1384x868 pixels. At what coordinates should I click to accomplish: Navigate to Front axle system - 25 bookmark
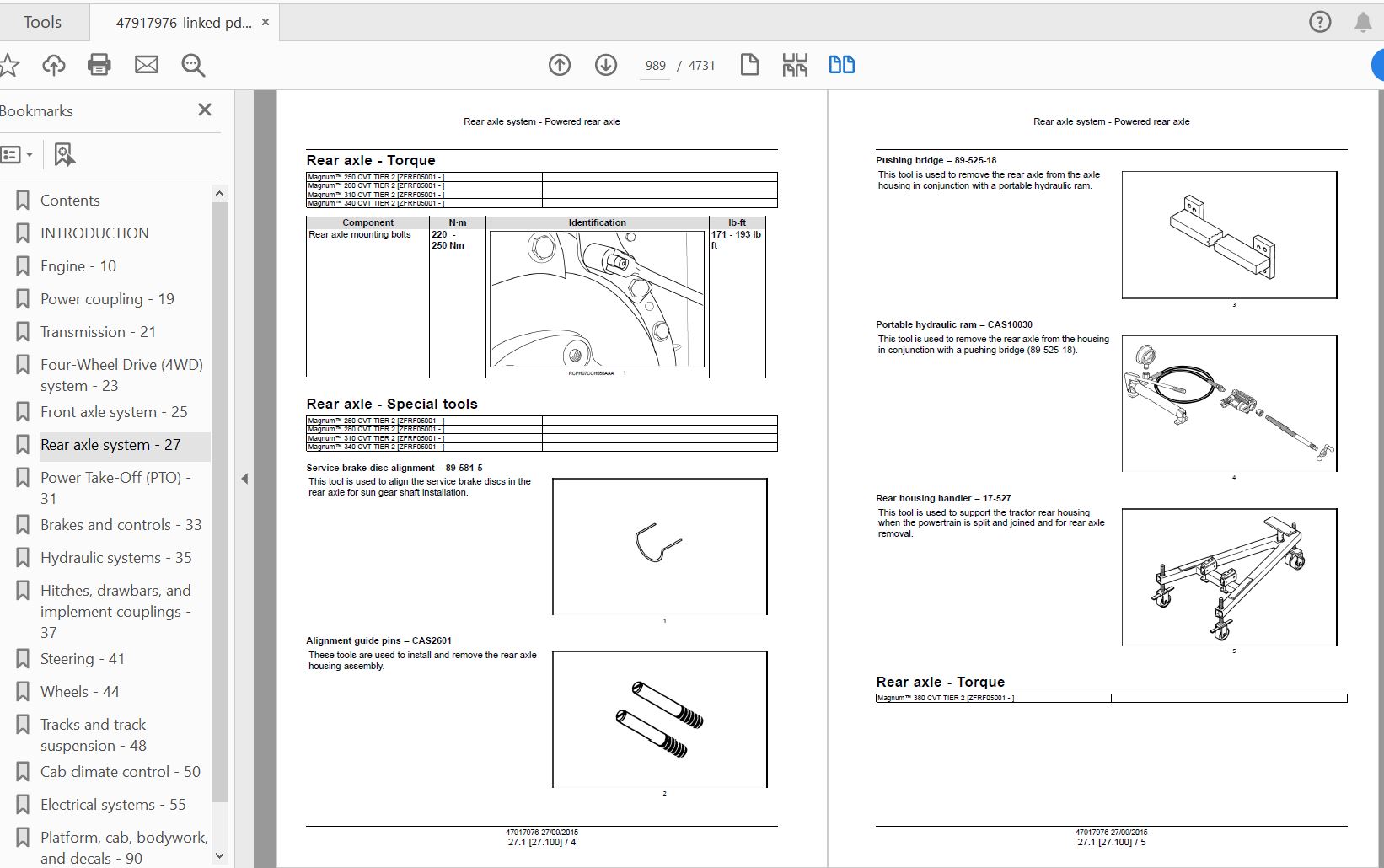pyautogui.click(x=114, y=412)
